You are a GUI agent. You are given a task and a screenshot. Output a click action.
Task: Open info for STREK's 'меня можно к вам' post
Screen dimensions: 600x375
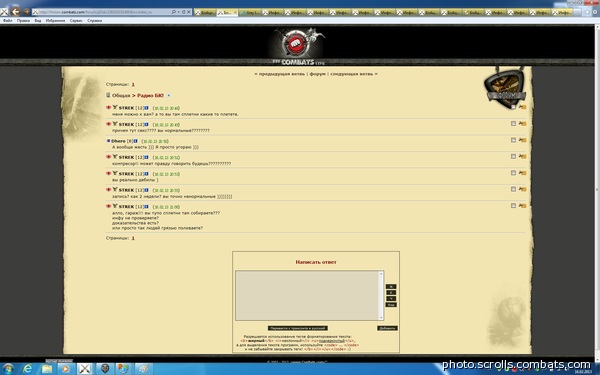coord(146,108)
